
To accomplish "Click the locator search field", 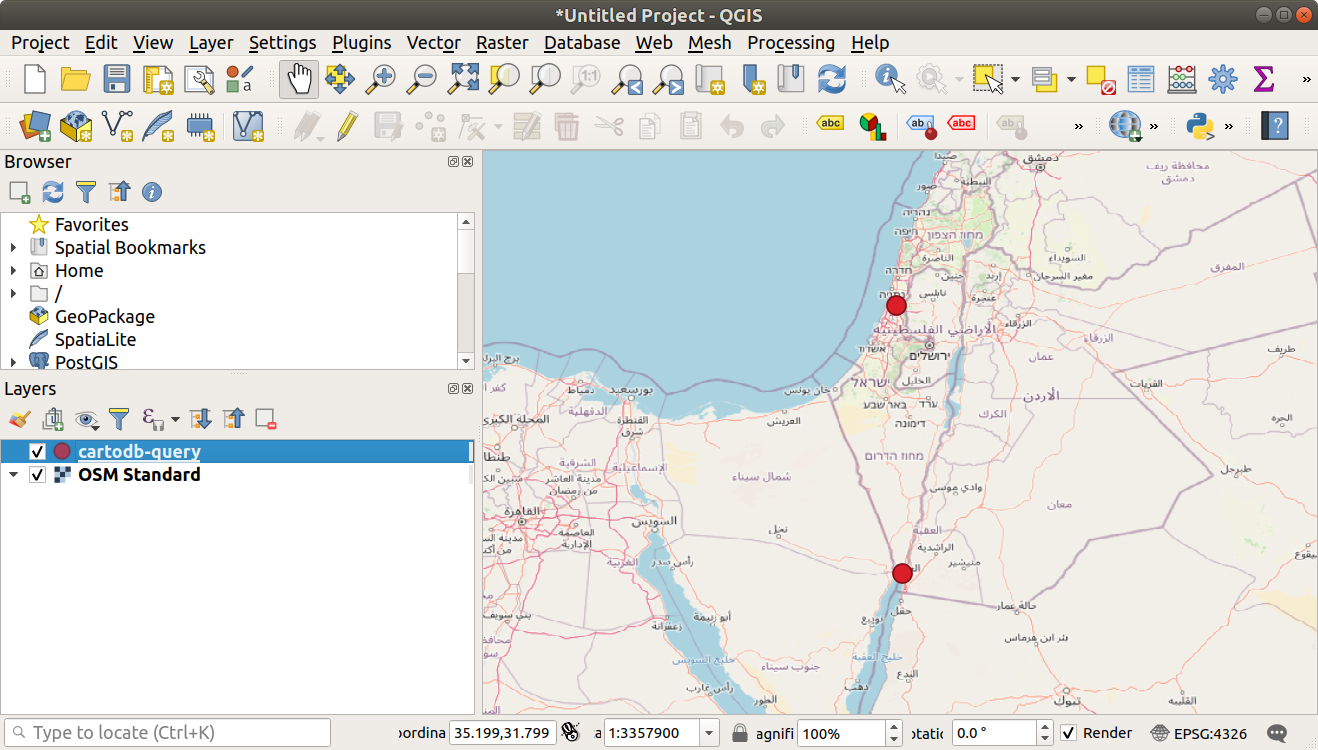I will (167, 732).
